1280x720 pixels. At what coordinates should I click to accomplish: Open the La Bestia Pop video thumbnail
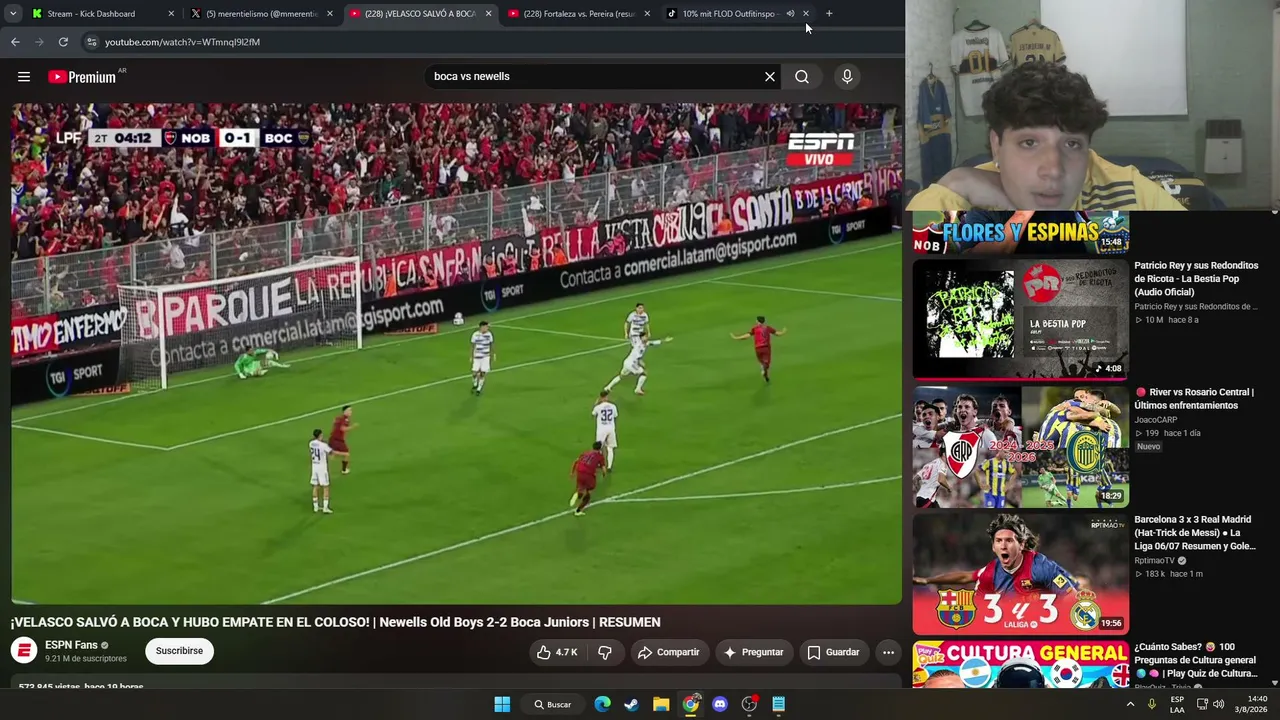(1020, 320)
